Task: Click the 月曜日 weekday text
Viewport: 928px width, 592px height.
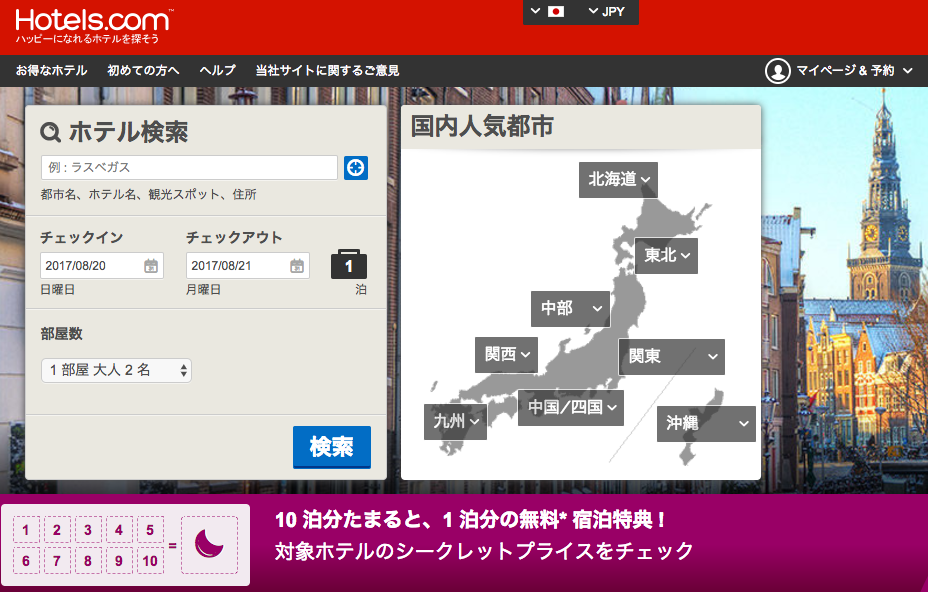Action: [x=204, y=290]
